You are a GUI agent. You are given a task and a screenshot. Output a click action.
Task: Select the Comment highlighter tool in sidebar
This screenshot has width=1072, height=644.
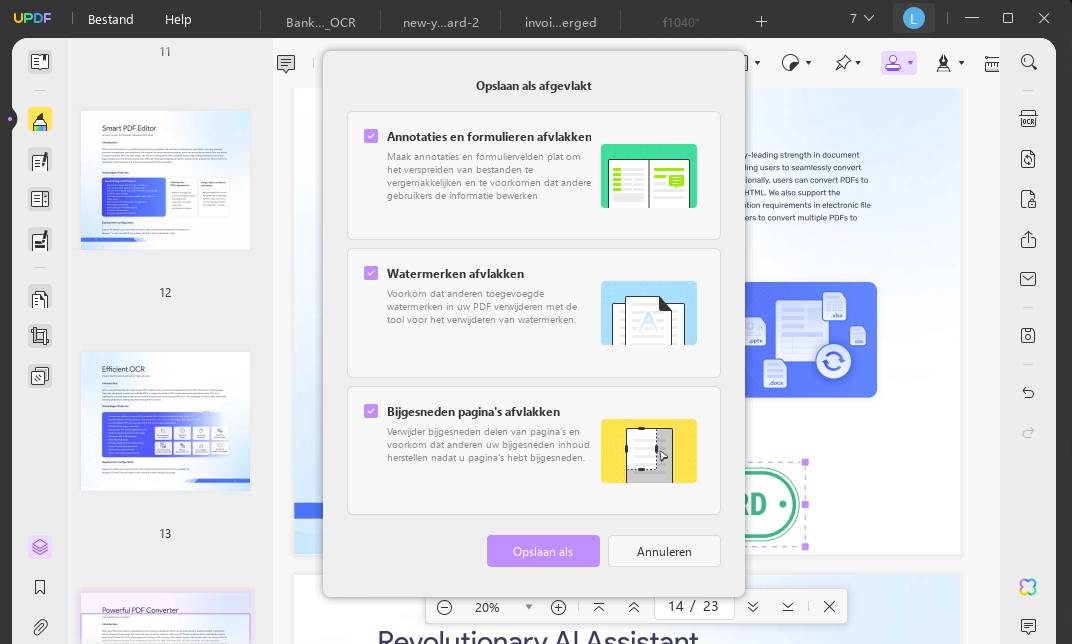(40, 120)
